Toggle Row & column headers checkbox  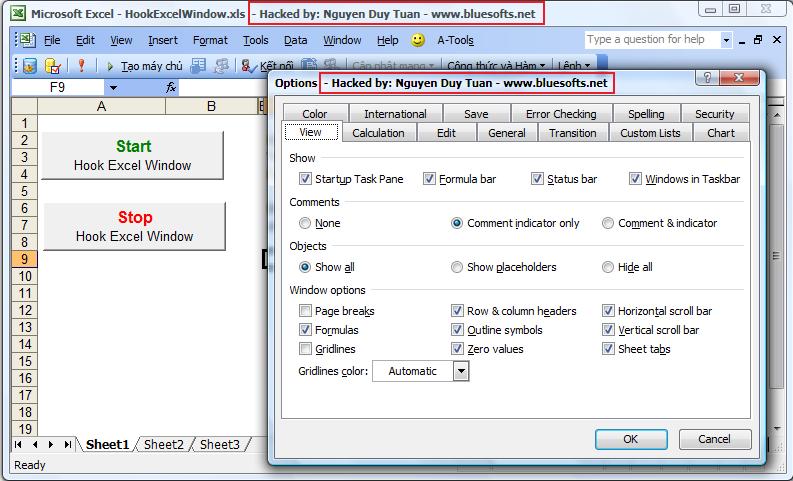457,311
